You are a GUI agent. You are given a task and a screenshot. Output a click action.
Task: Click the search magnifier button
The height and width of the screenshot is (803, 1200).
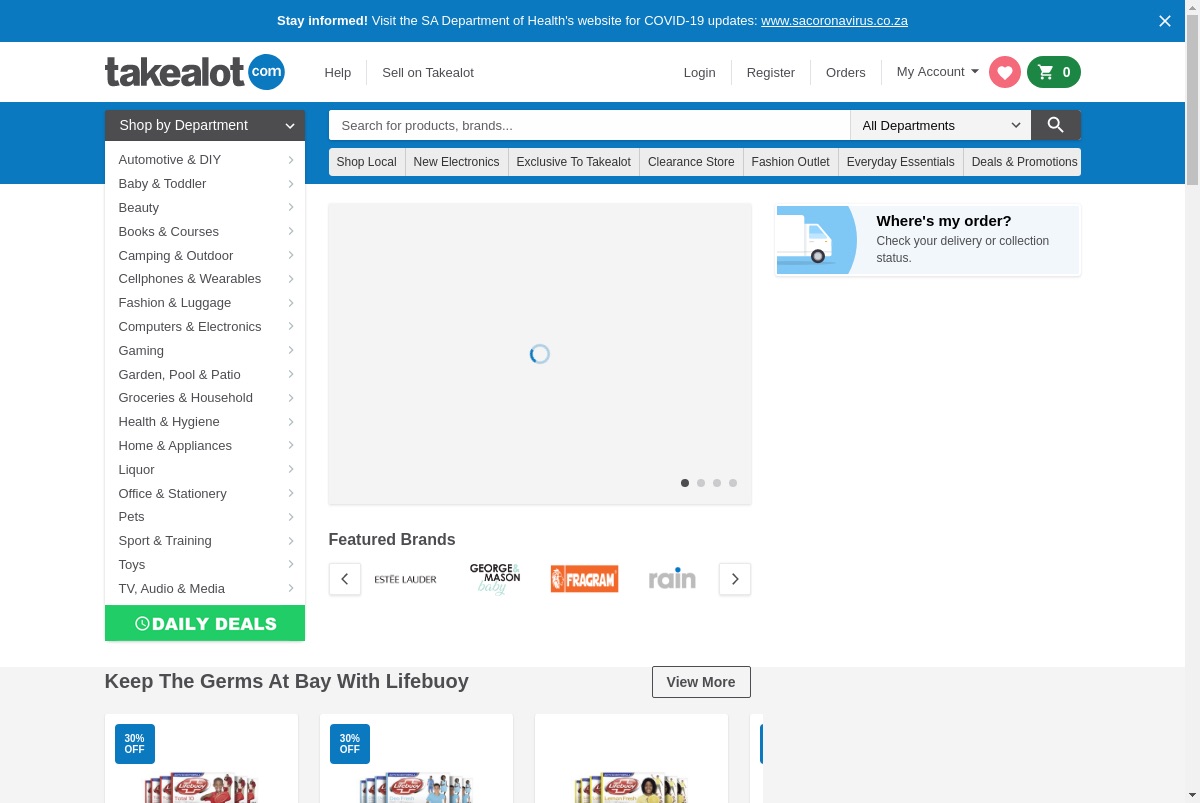(x=1056, y=125)
